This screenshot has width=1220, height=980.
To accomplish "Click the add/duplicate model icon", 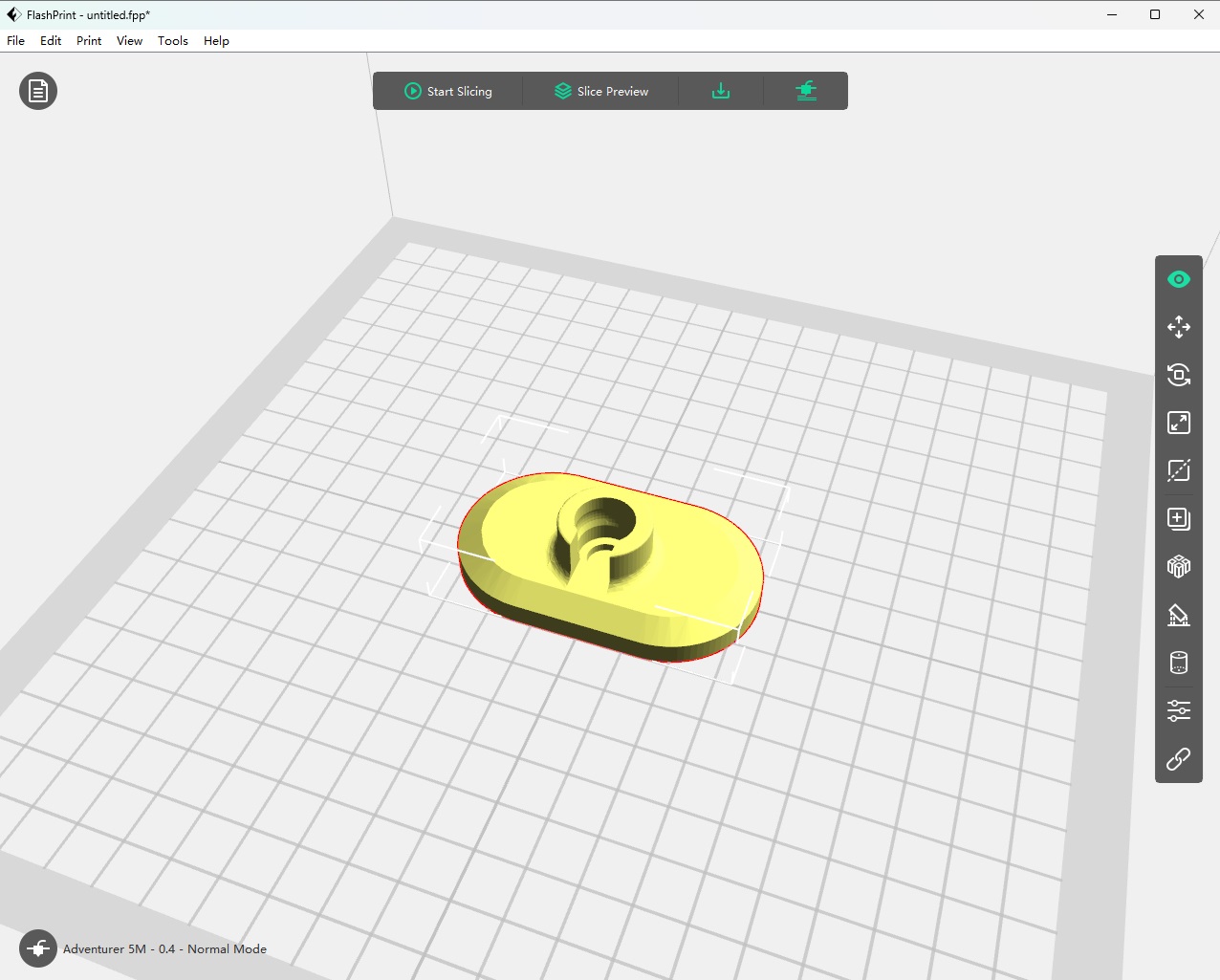I will (1179, 518).
